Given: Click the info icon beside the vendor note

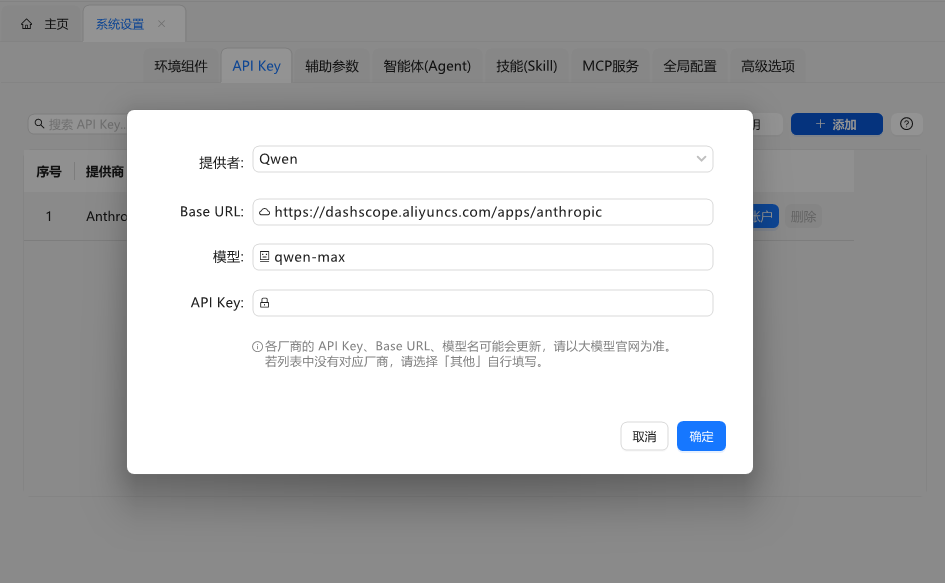Looking at the screenshot, I should [x=257, y=347].
